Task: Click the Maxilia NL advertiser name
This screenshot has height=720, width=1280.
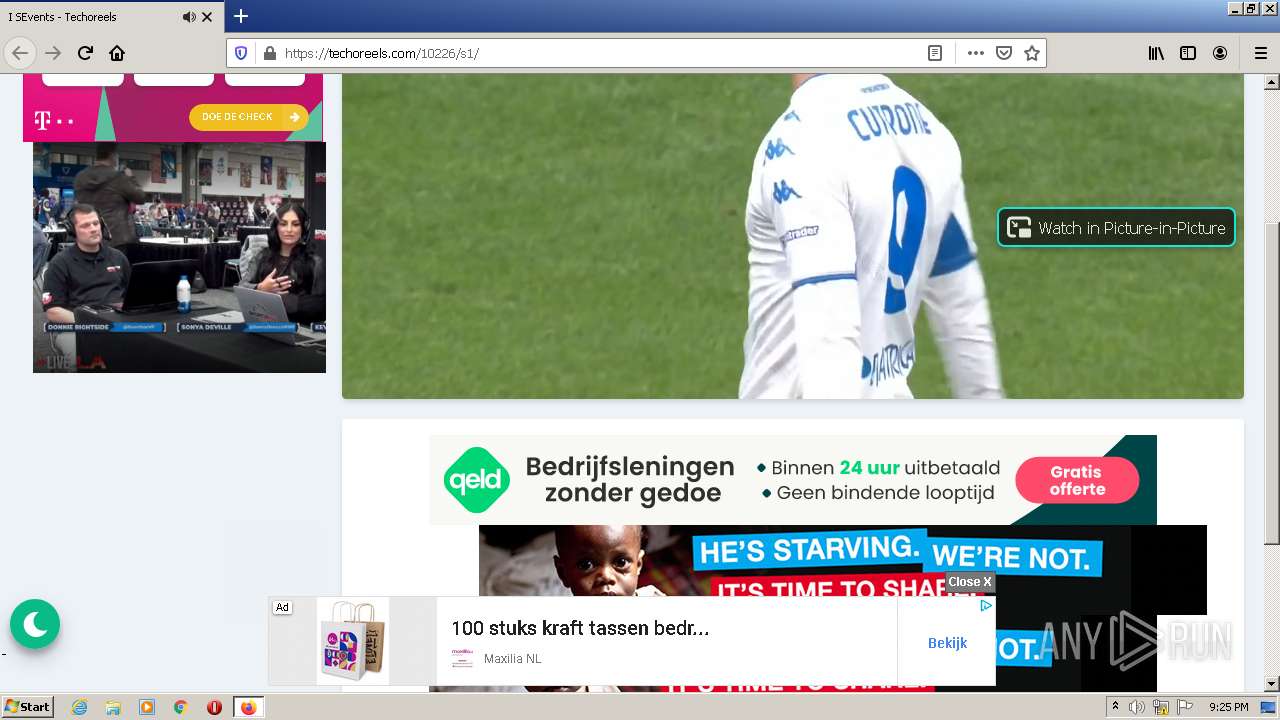Action: click(x=512, y=659)
